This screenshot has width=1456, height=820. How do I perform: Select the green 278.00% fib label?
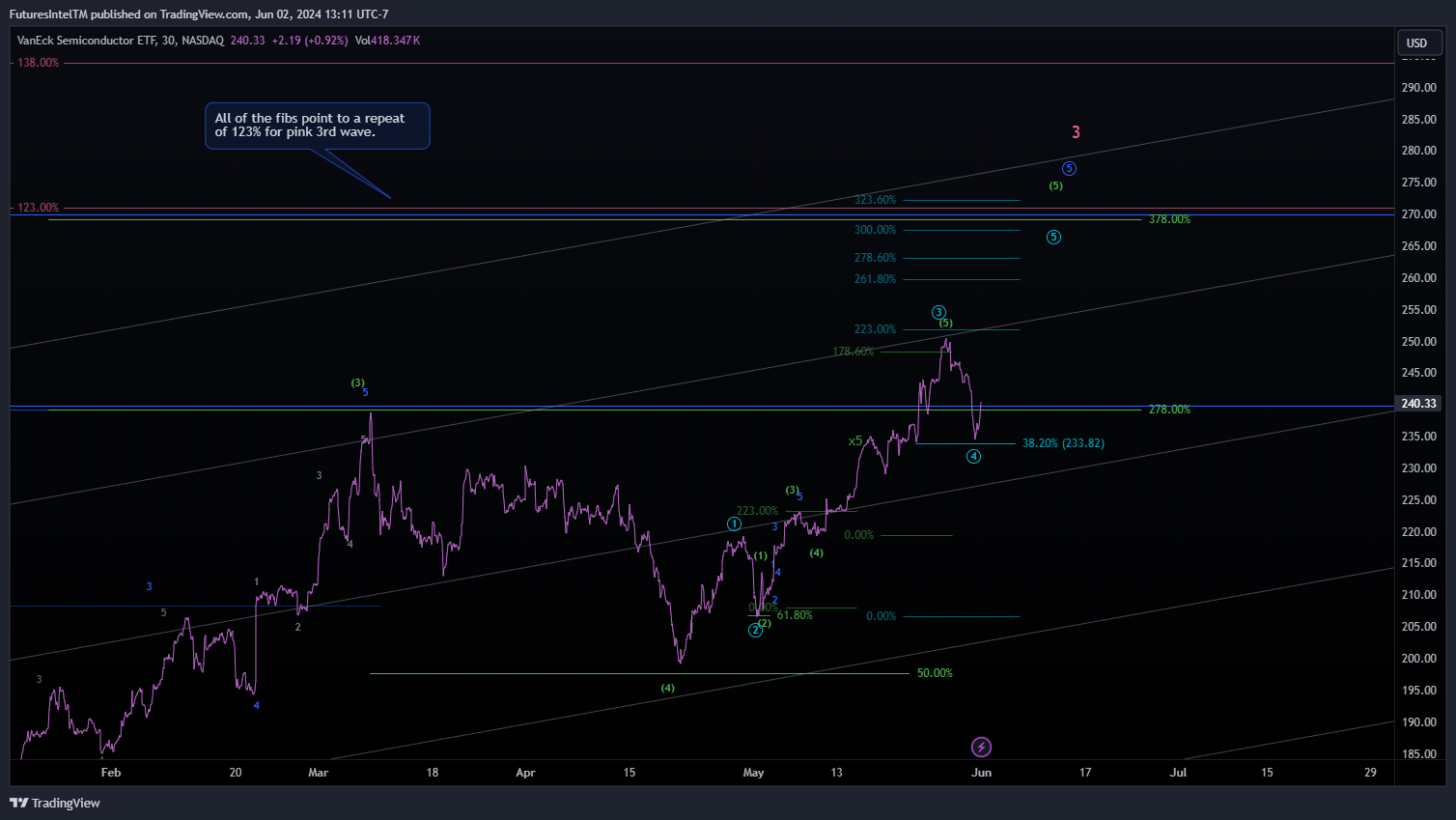pos(1169,410)
